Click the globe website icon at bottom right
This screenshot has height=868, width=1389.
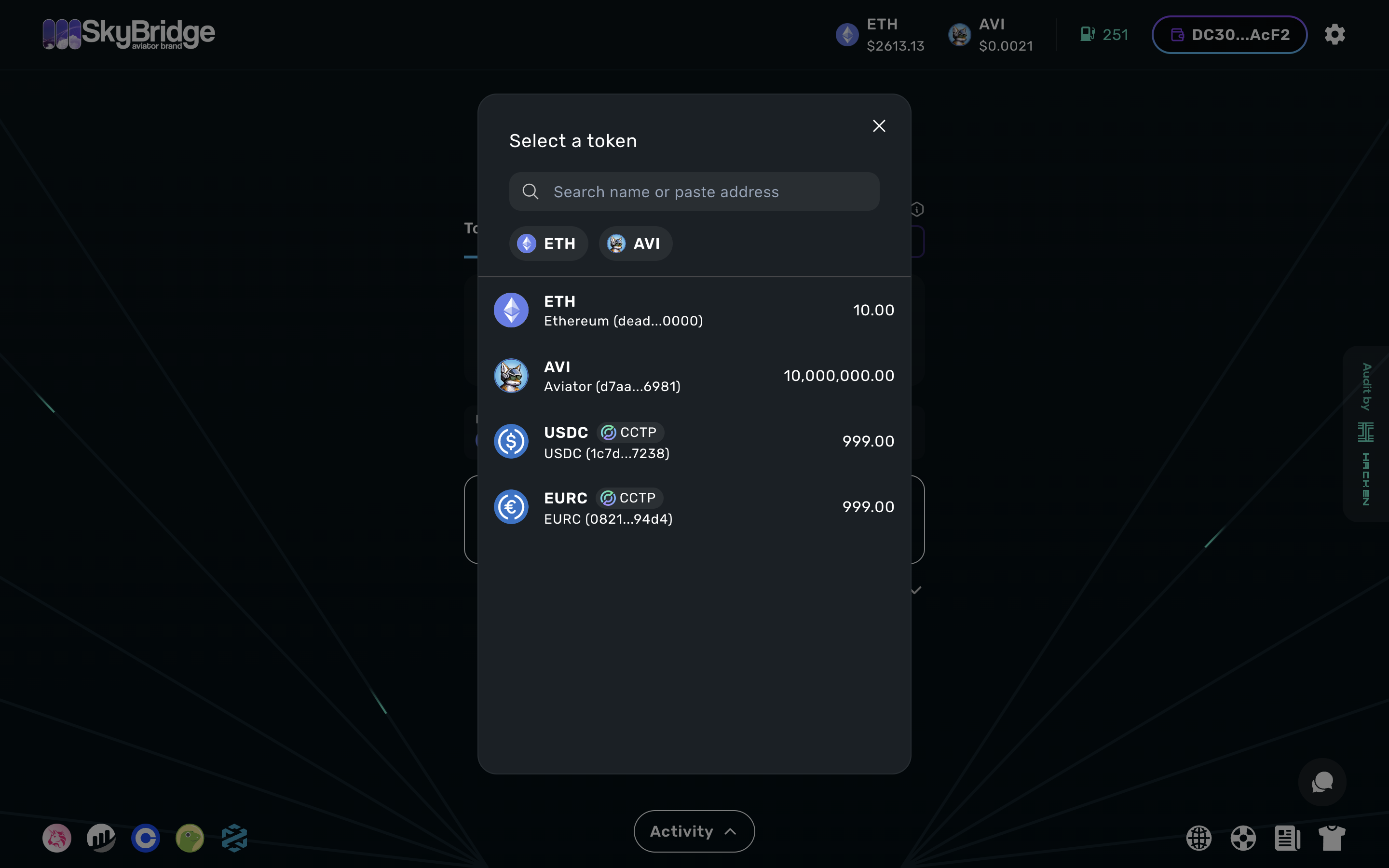click(1200, 838)
